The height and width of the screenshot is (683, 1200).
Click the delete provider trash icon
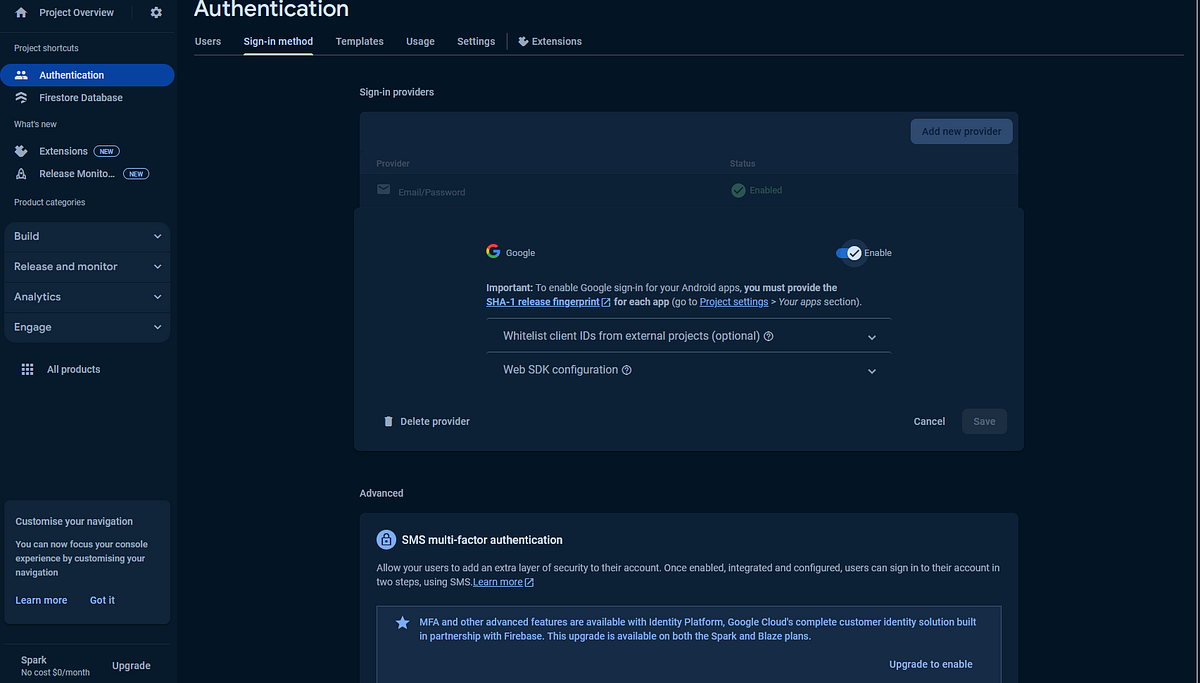(x=388, y=421)
